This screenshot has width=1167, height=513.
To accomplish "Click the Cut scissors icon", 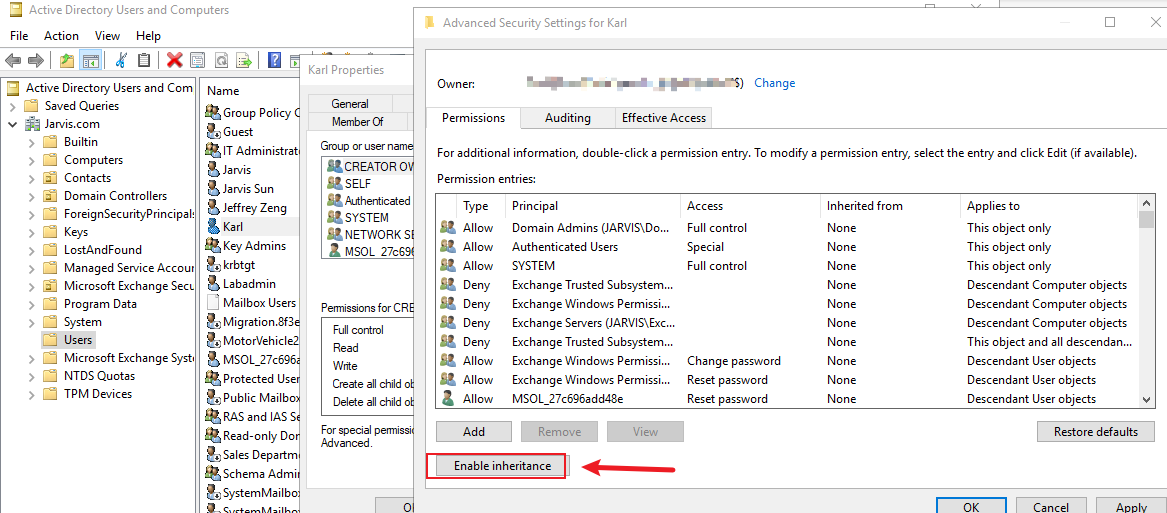I will [x=122, y=60].
